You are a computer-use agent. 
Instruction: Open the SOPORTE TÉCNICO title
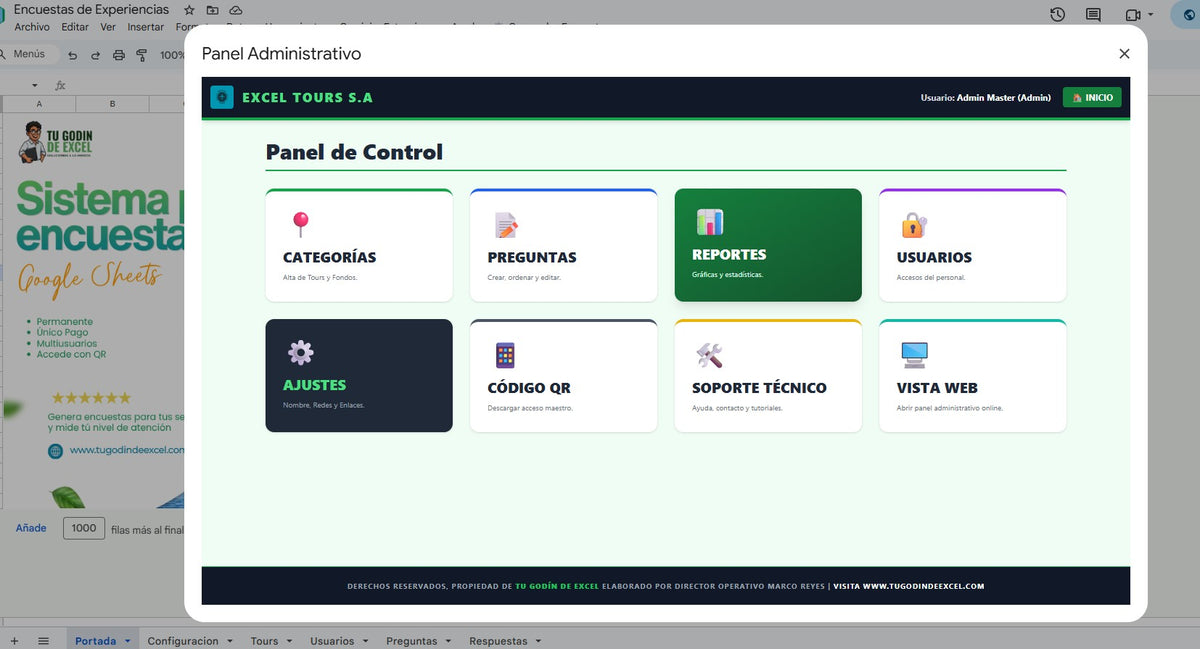pos(759,388)
